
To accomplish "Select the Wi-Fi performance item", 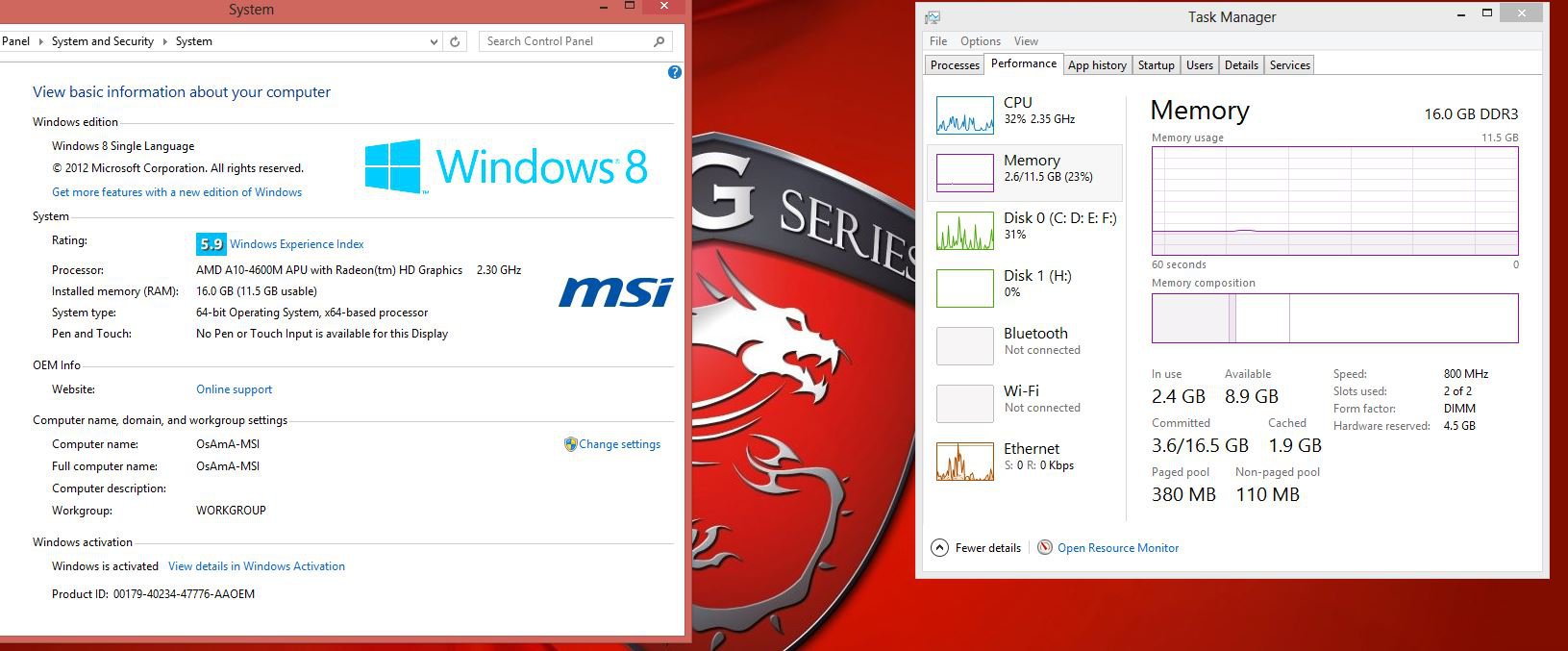I will point(1025,403).
